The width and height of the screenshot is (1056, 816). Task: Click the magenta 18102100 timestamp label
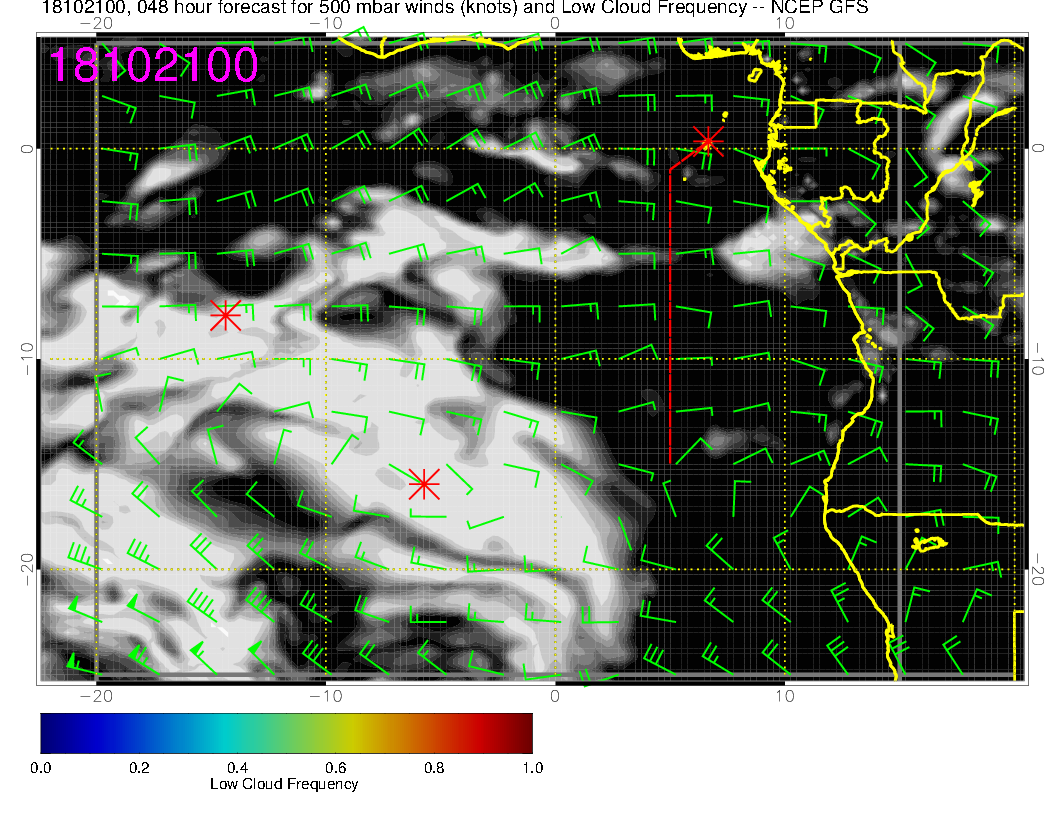point(154,66)
